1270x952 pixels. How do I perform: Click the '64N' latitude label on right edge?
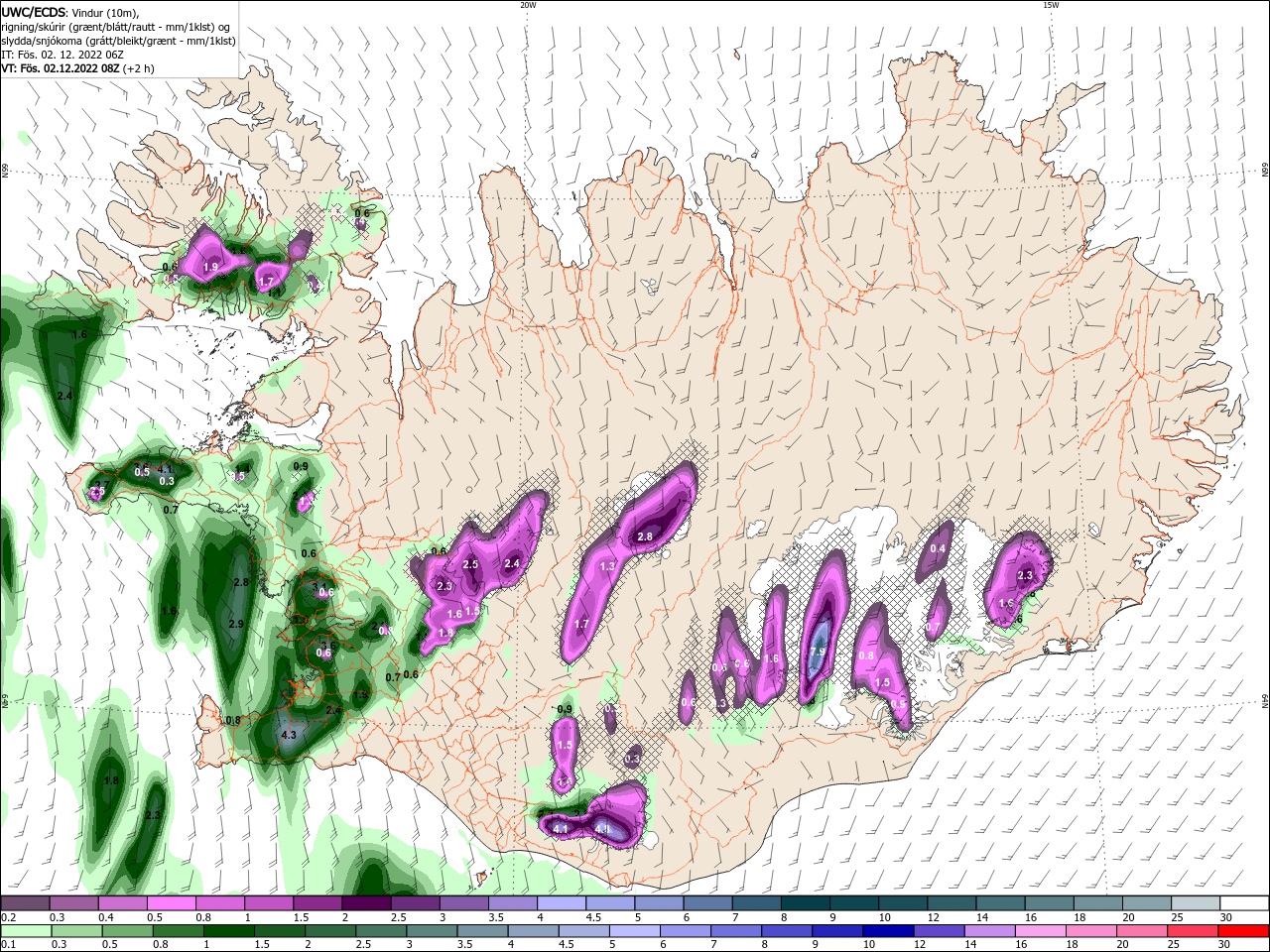[x=1265, y=701]
